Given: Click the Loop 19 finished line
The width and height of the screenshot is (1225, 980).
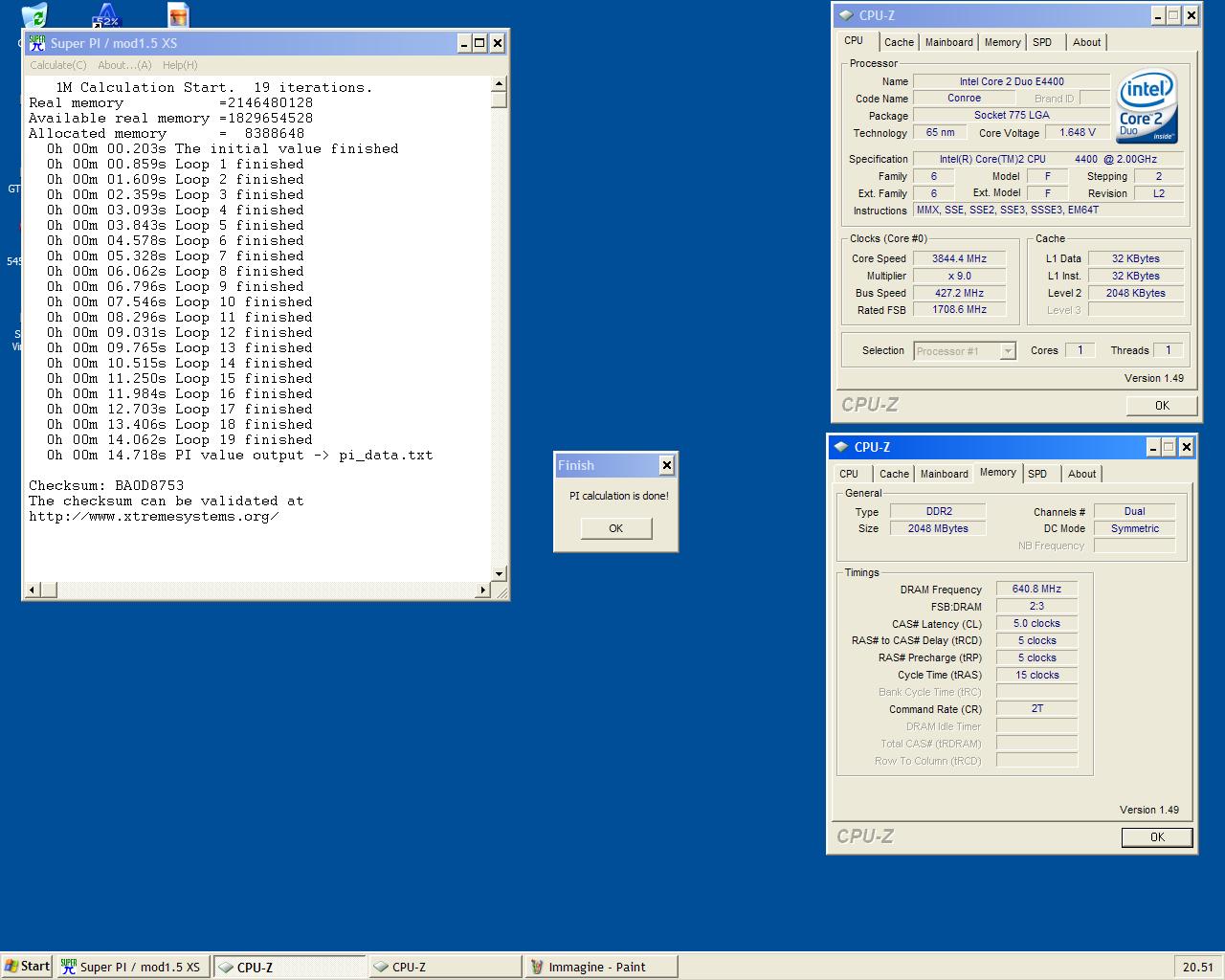Looking at the screenshot, I should (180, 439).
